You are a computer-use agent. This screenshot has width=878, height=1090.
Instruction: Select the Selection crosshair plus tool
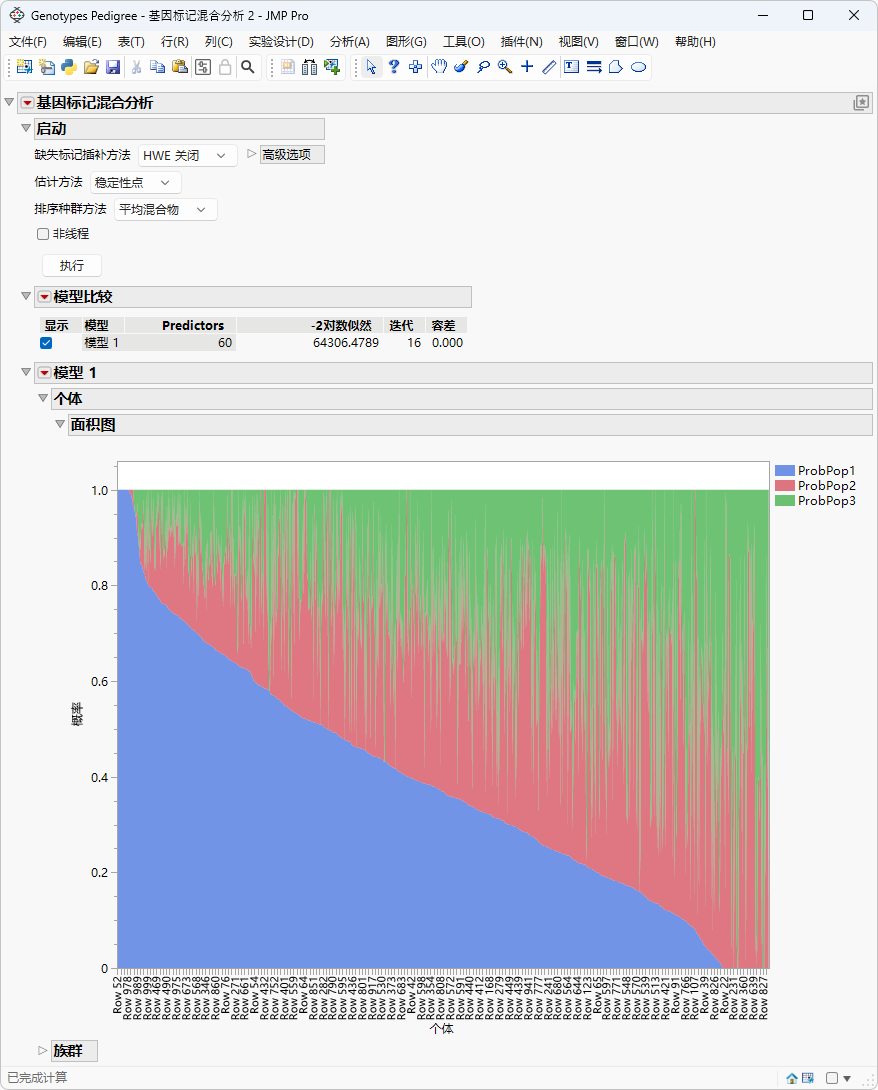(x=416, y=67)
